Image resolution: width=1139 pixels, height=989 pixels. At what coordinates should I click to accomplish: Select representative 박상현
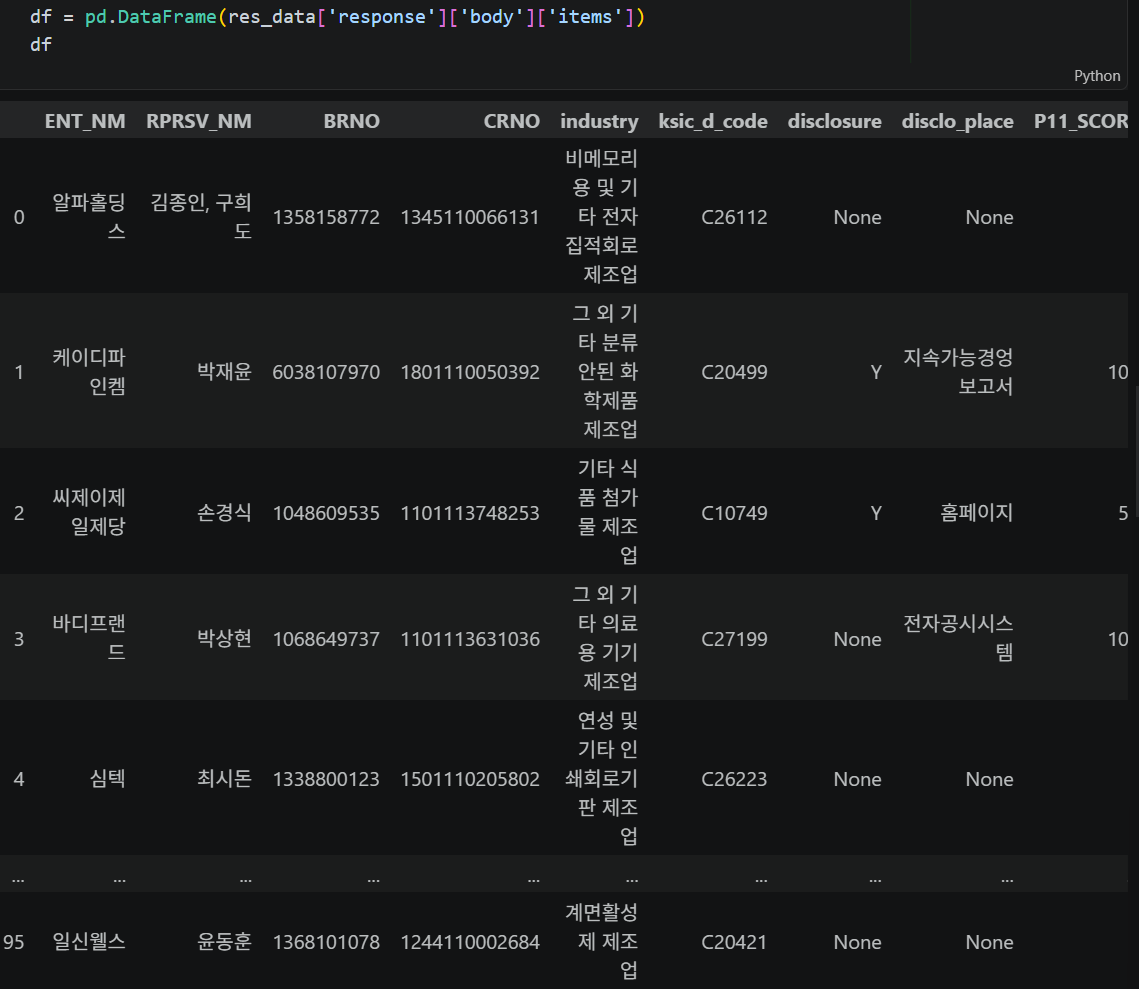point(224,638)
